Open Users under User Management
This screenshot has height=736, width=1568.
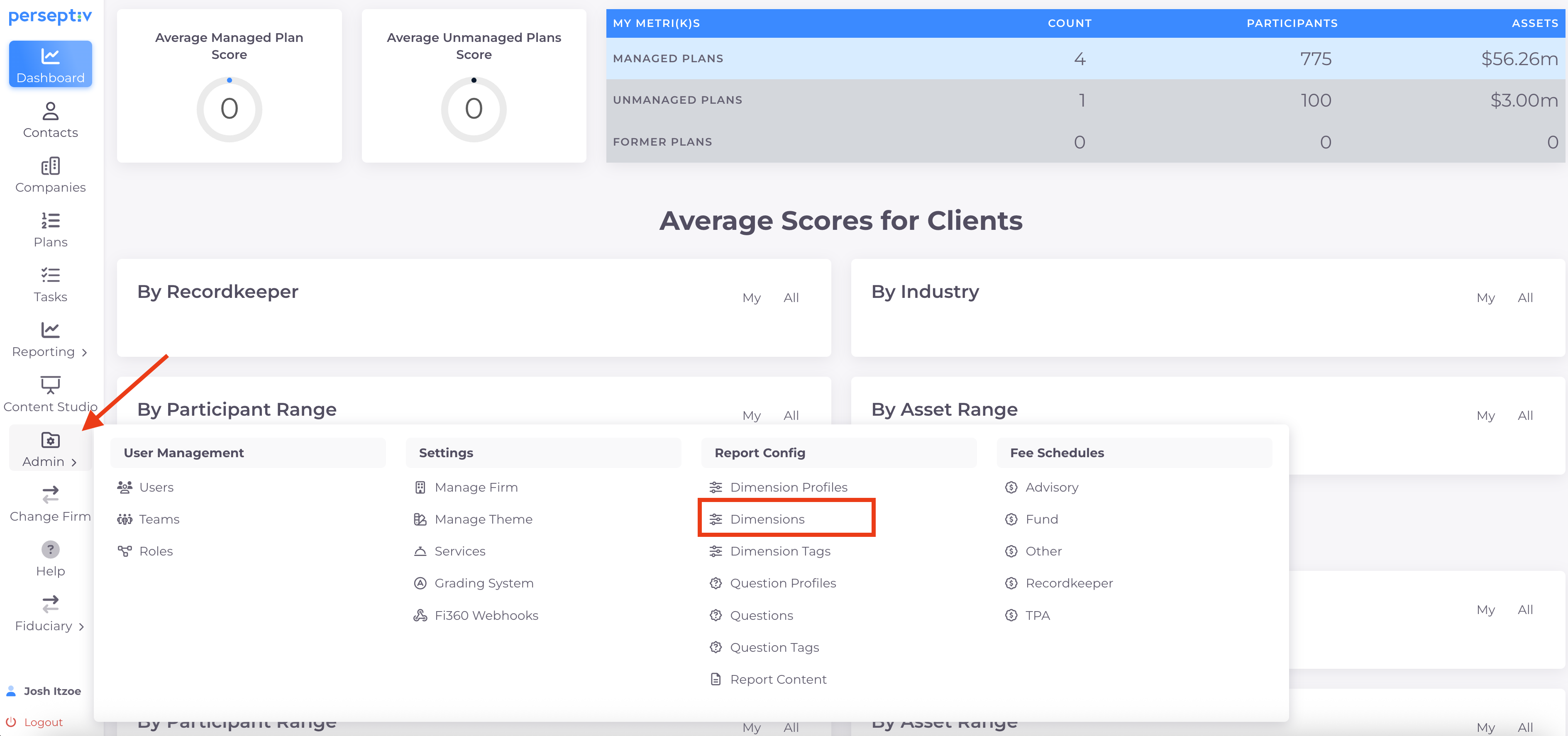point(156,487)
